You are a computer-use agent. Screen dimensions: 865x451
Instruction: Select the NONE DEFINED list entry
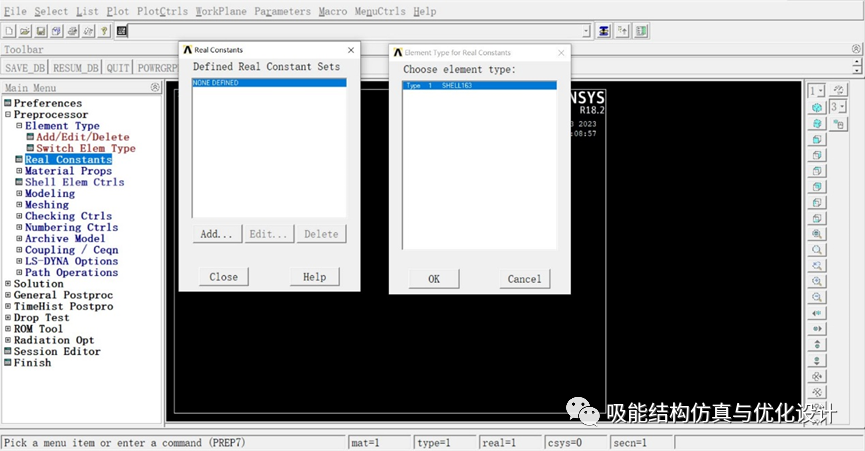(270, 83)
